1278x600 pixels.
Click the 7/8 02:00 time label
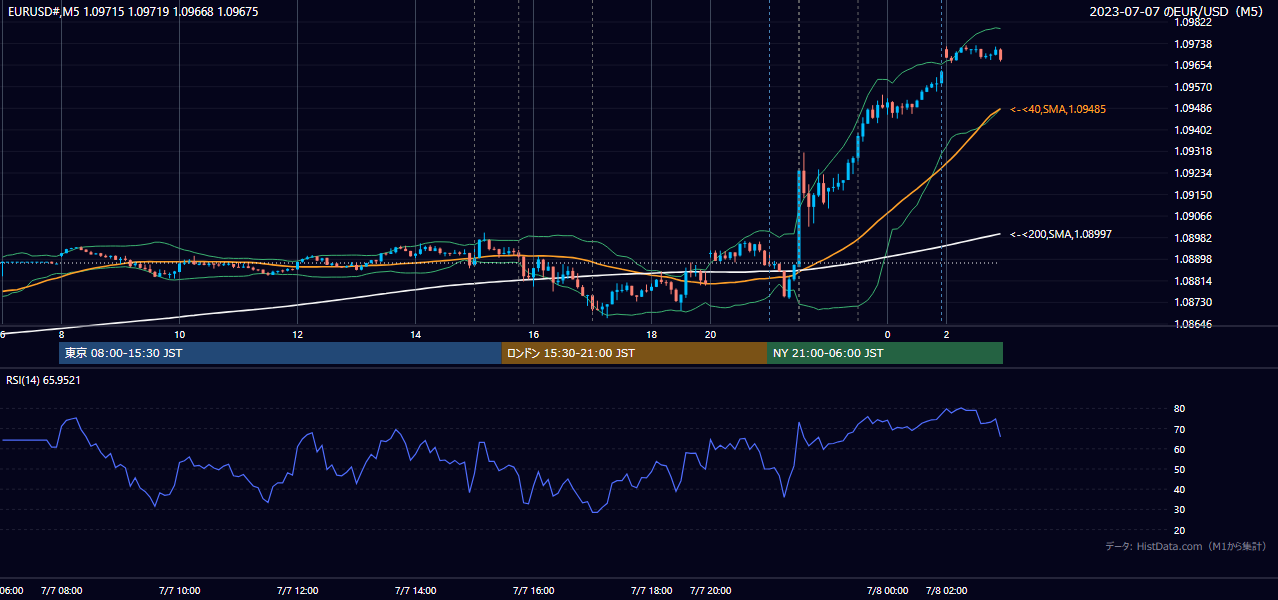pyautogui.click(x=946, y=591)
